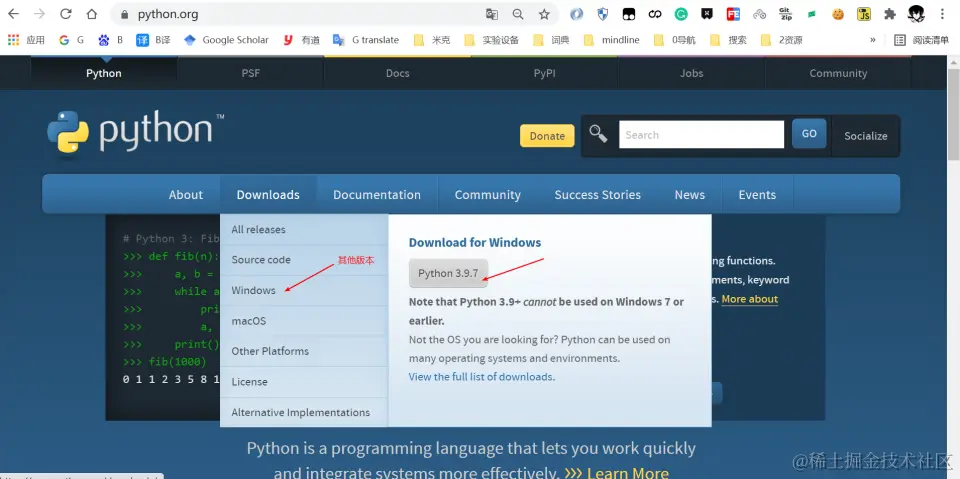Select Windows in Downloads menu
Image resolution: width=960 pixels, height=479 pixels.
click(304, 290)
